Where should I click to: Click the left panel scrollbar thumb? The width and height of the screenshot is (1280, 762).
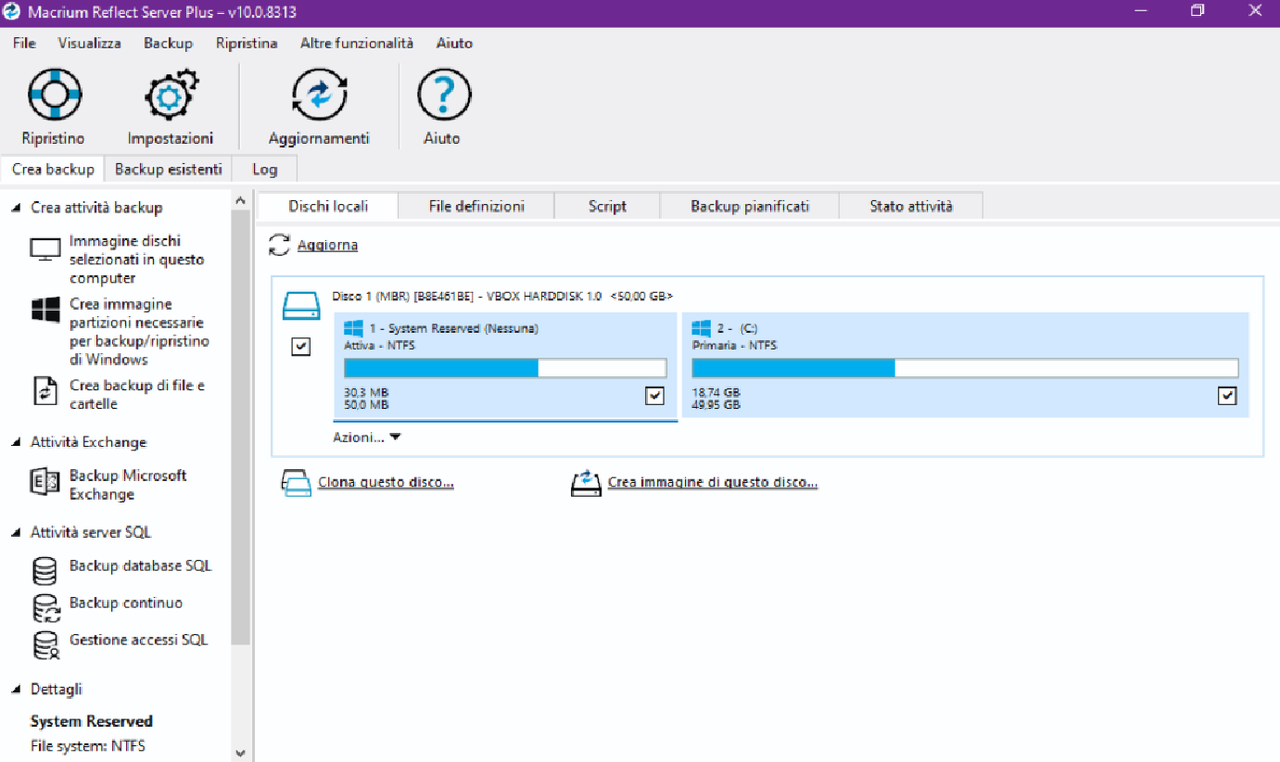(x=240, y=427)
